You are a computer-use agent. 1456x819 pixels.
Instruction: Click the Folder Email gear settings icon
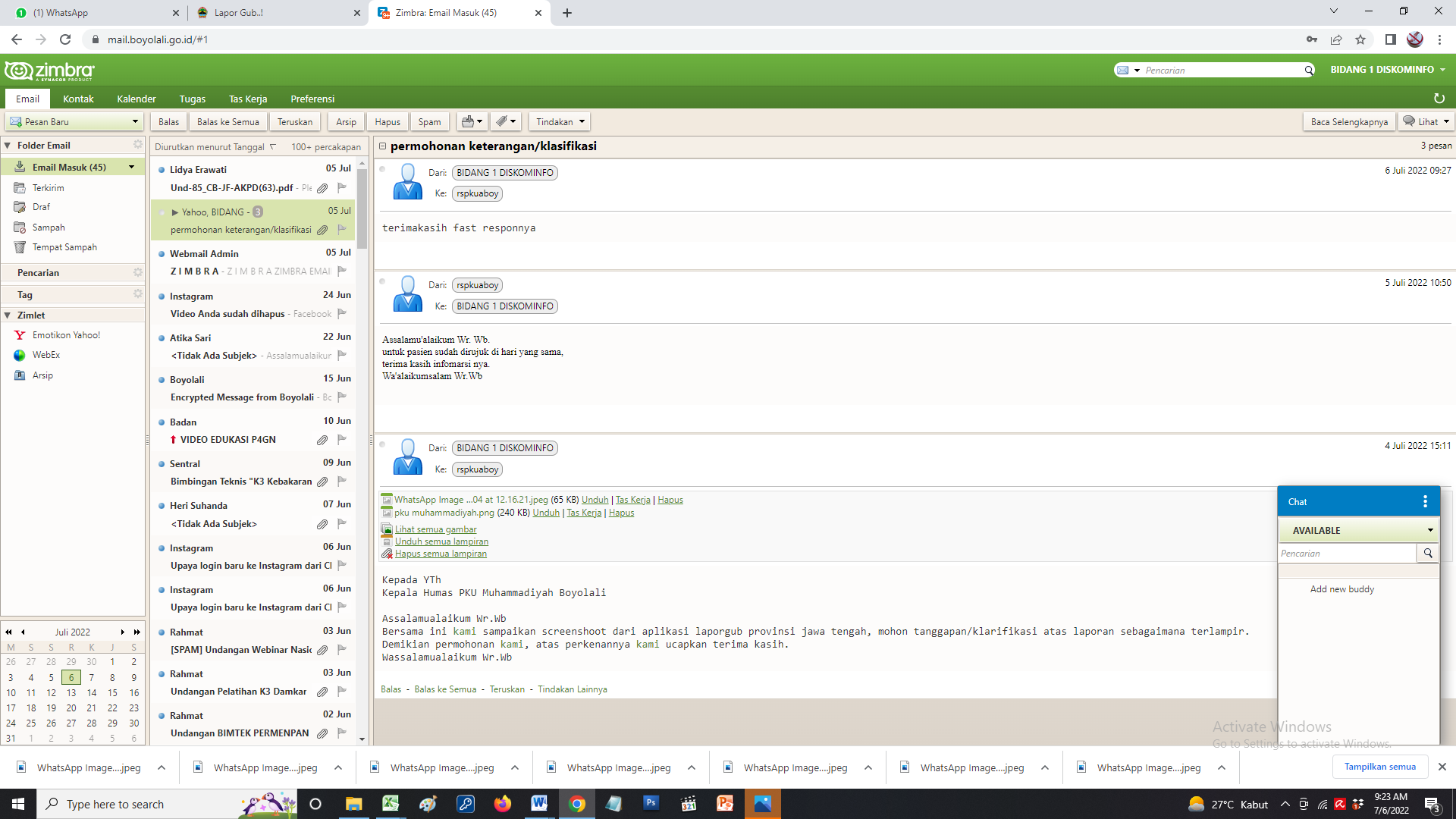click(138, 144)
